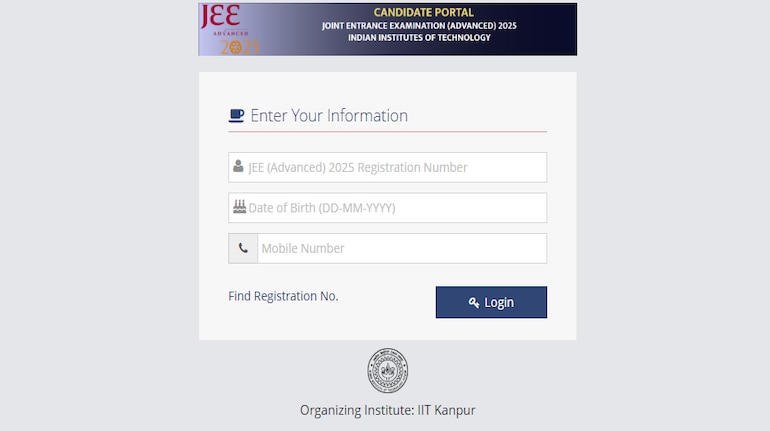Click the Joint Entrance Examination banner text
This screenshot has height=431, width=770.
(x=419, y=25)
